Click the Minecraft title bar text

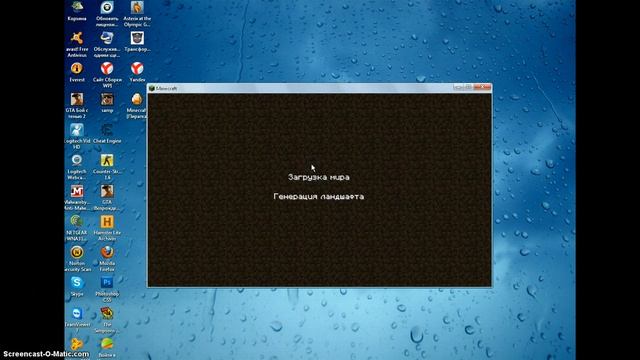coord(167,88)
